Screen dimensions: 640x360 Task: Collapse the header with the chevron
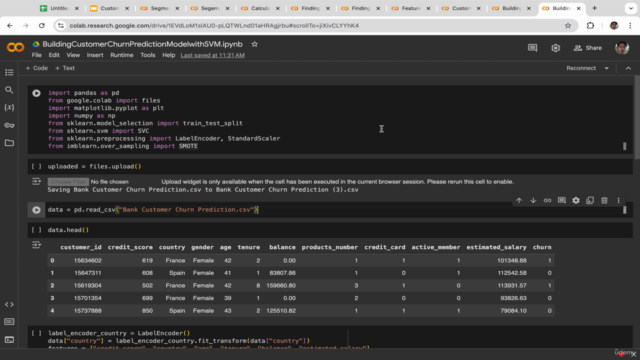(x=628, y=68)
